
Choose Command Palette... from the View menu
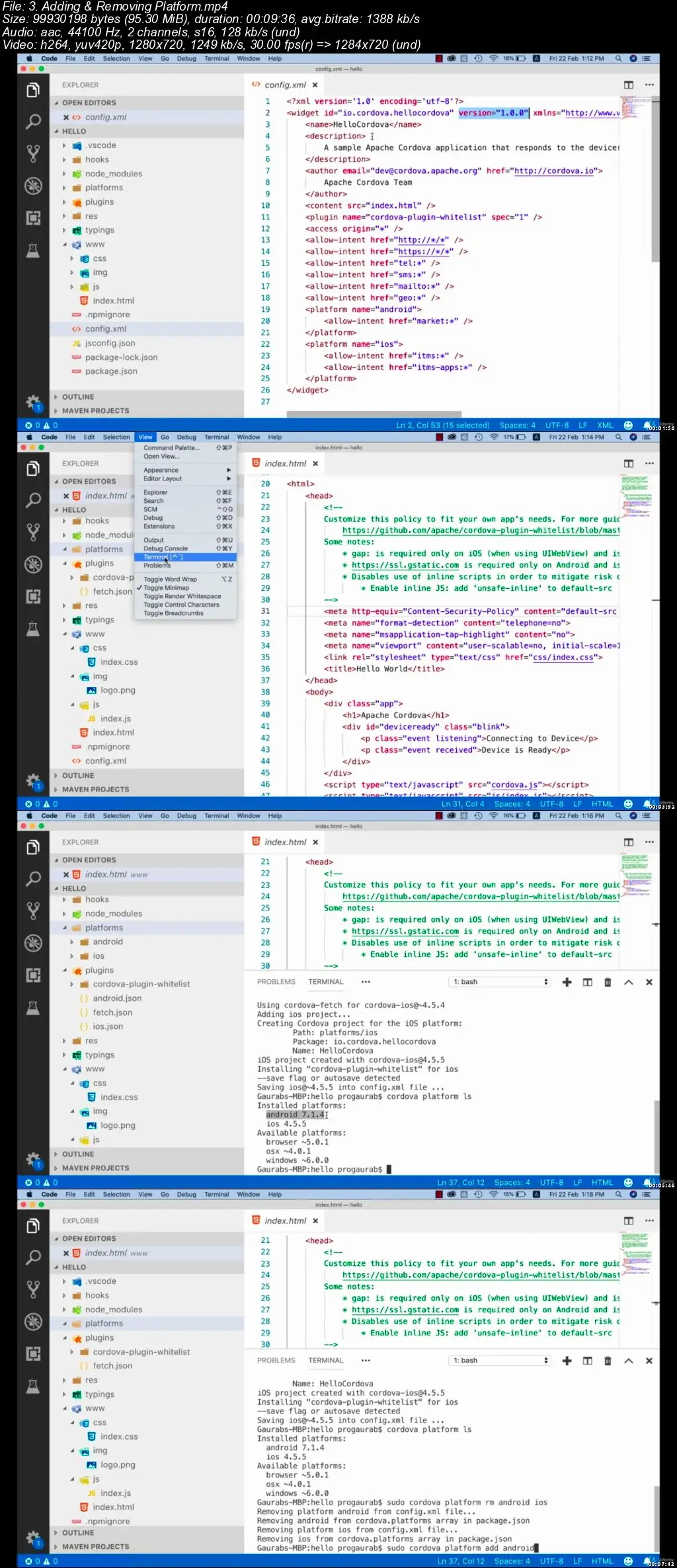[x=185, y=448]
